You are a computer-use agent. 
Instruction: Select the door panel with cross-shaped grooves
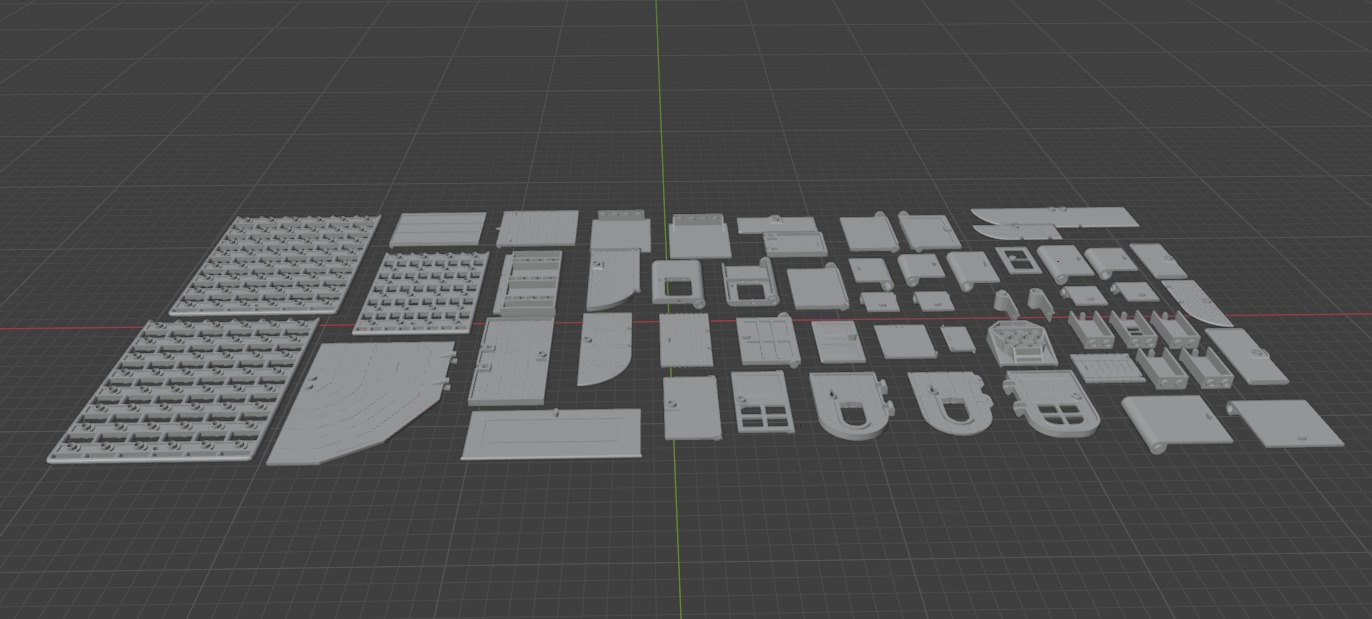pyautogui.click(x=766, y=340)
